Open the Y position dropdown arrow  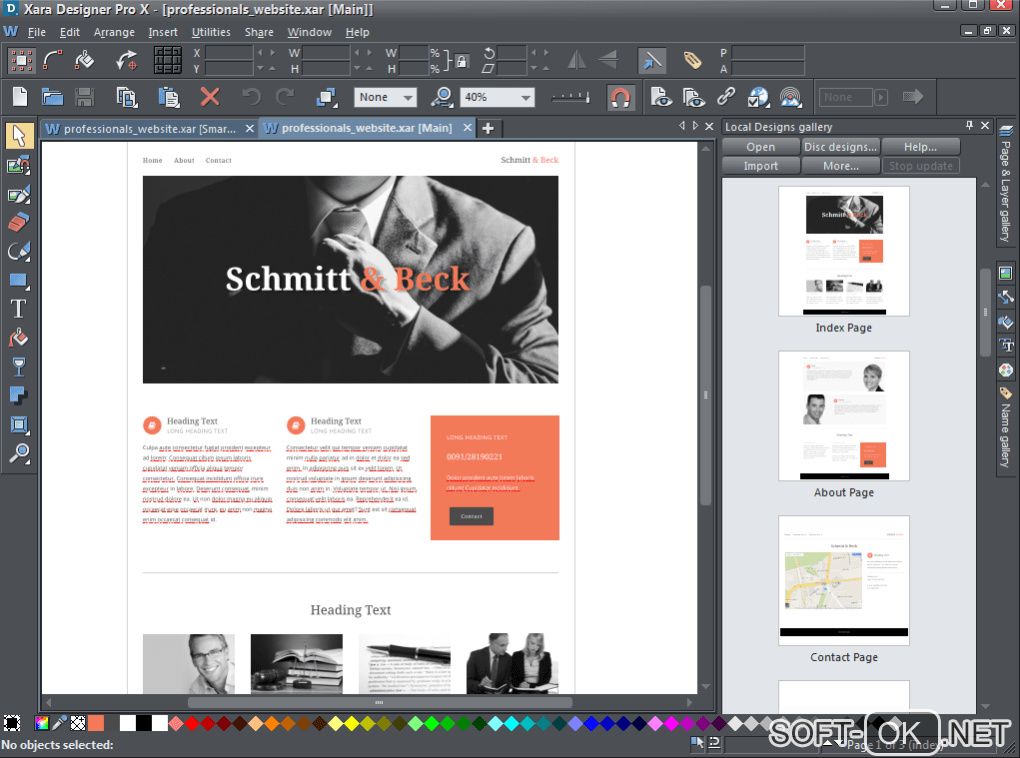tap(260, 68)
